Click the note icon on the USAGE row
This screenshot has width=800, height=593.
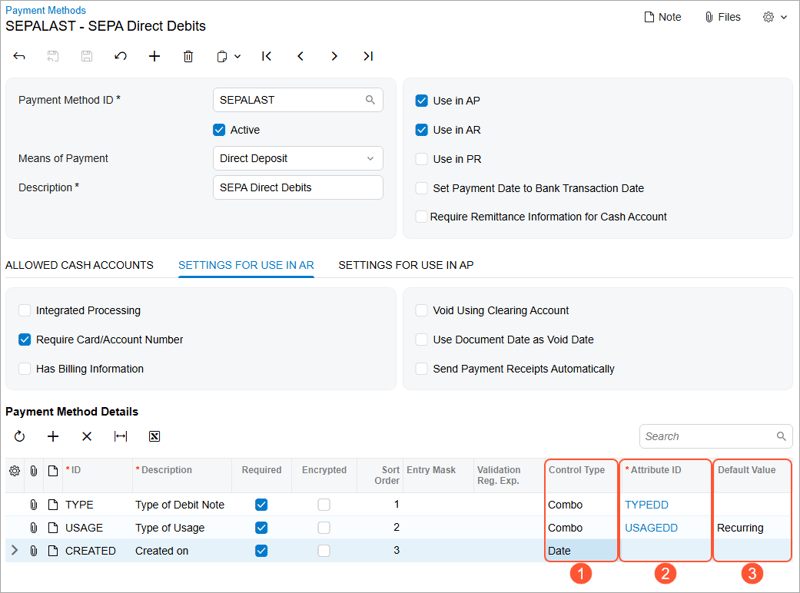pyautogui.click(x=53, y=528)
